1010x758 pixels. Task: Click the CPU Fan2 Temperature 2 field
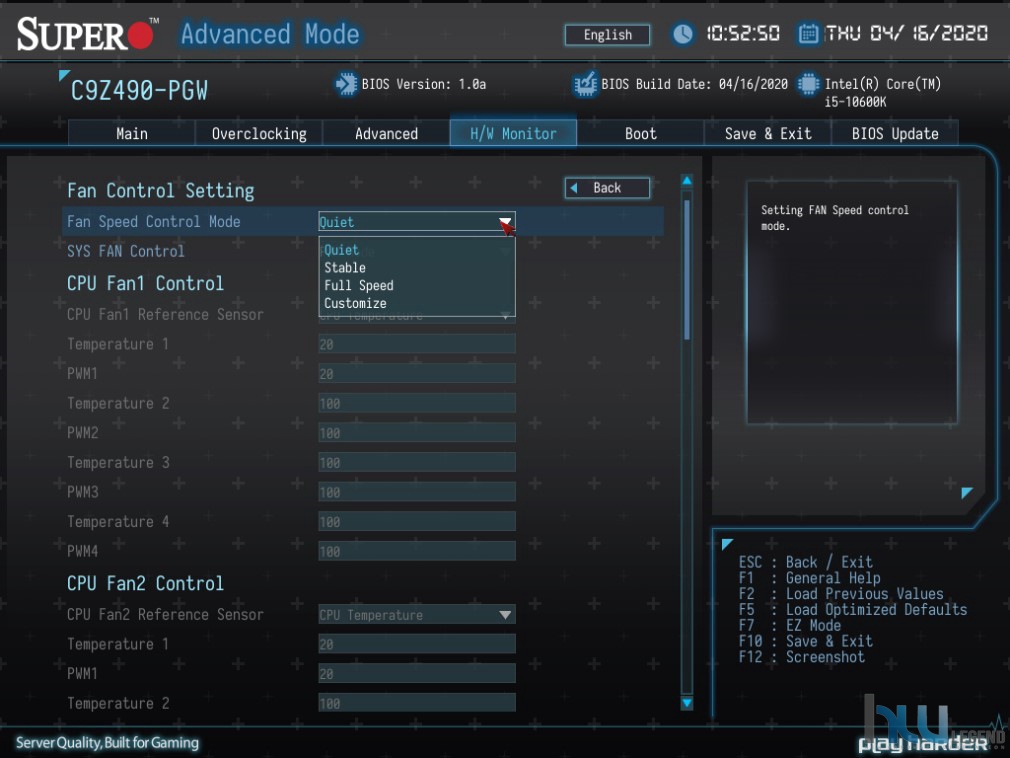click(x=417, y=703)
